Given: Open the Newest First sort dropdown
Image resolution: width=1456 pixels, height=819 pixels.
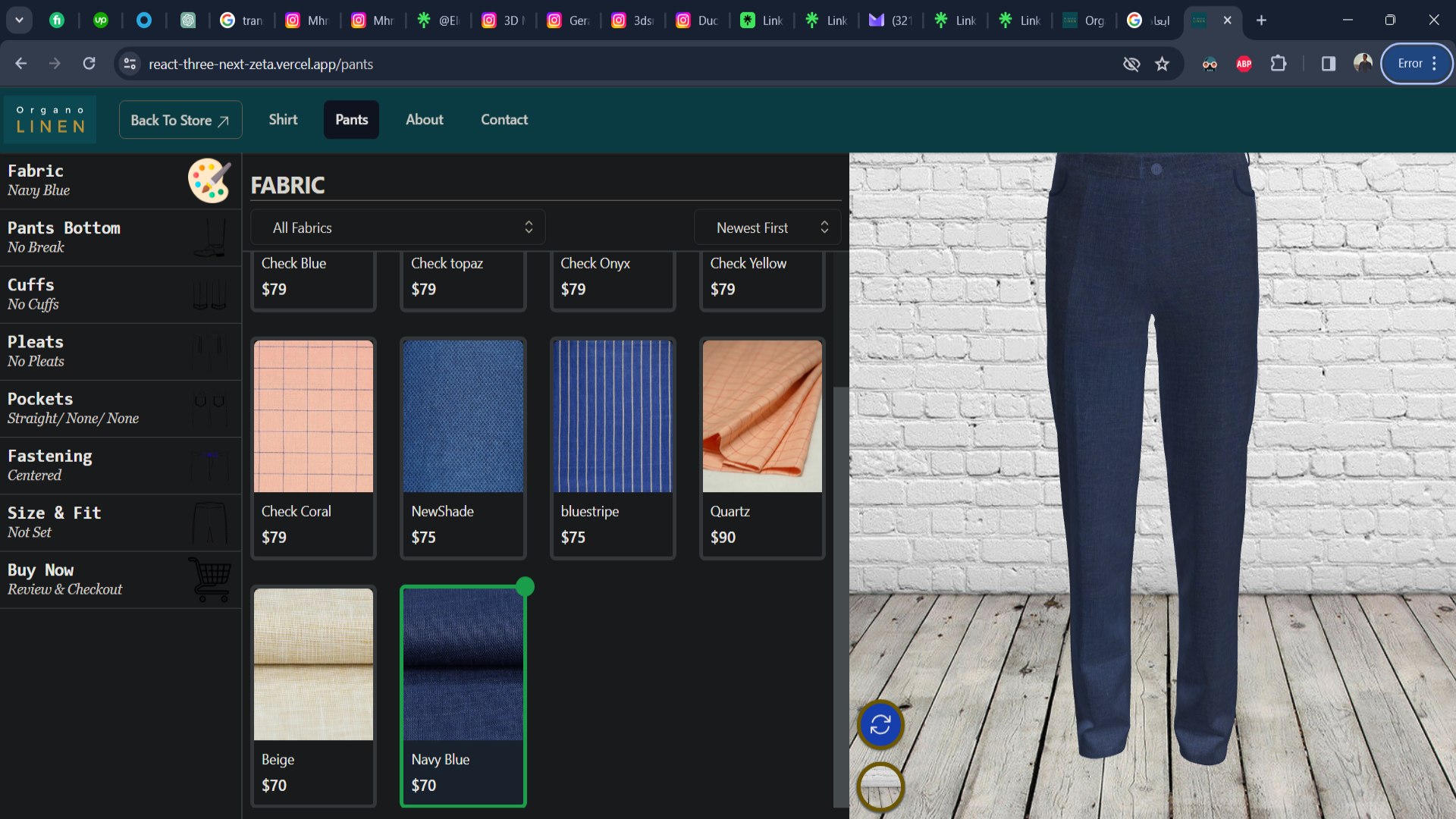Looking at the screenshot, I should (x=767, y=227).
